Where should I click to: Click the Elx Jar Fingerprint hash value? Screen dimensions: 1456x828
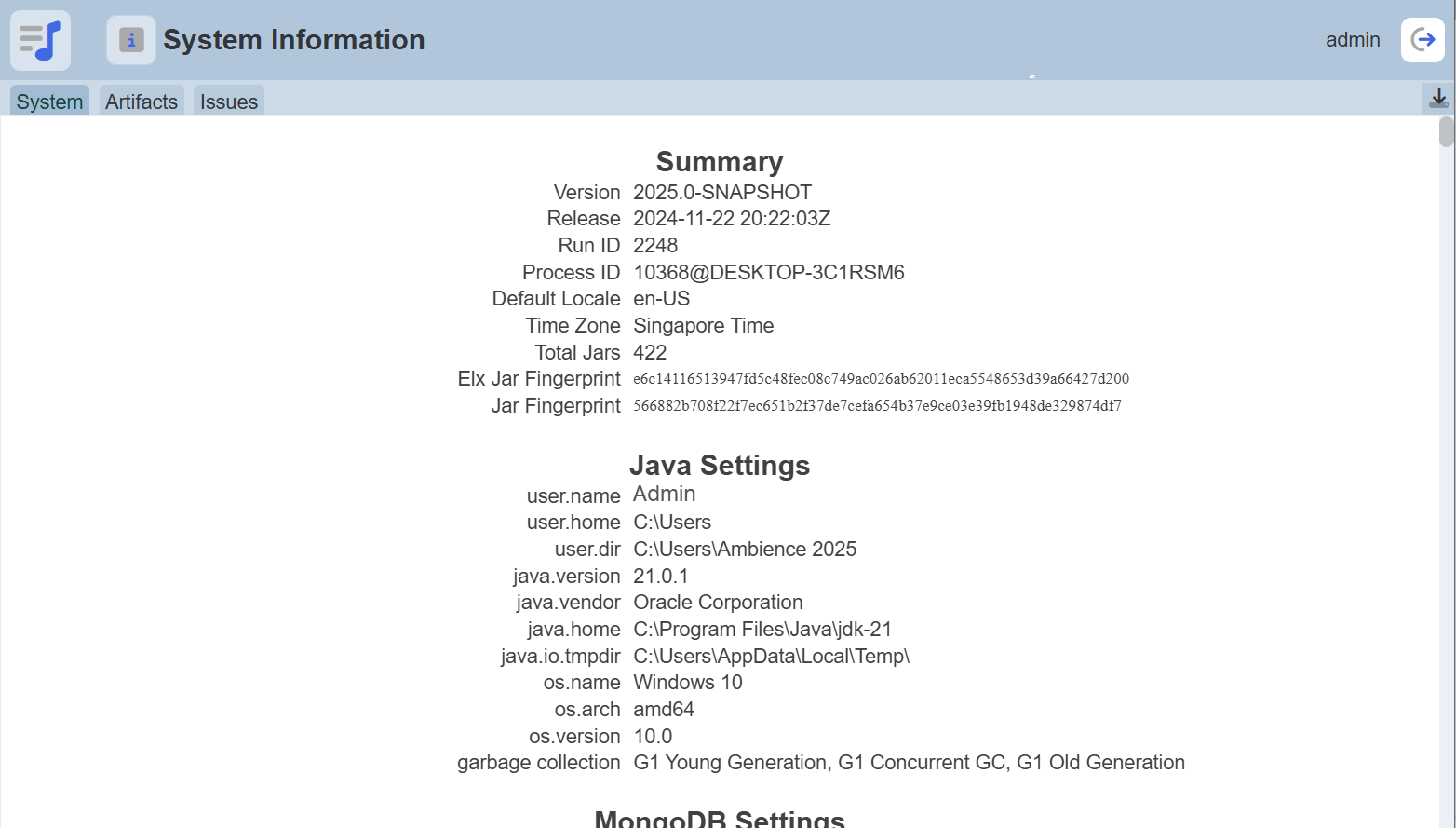click(881, 379)
